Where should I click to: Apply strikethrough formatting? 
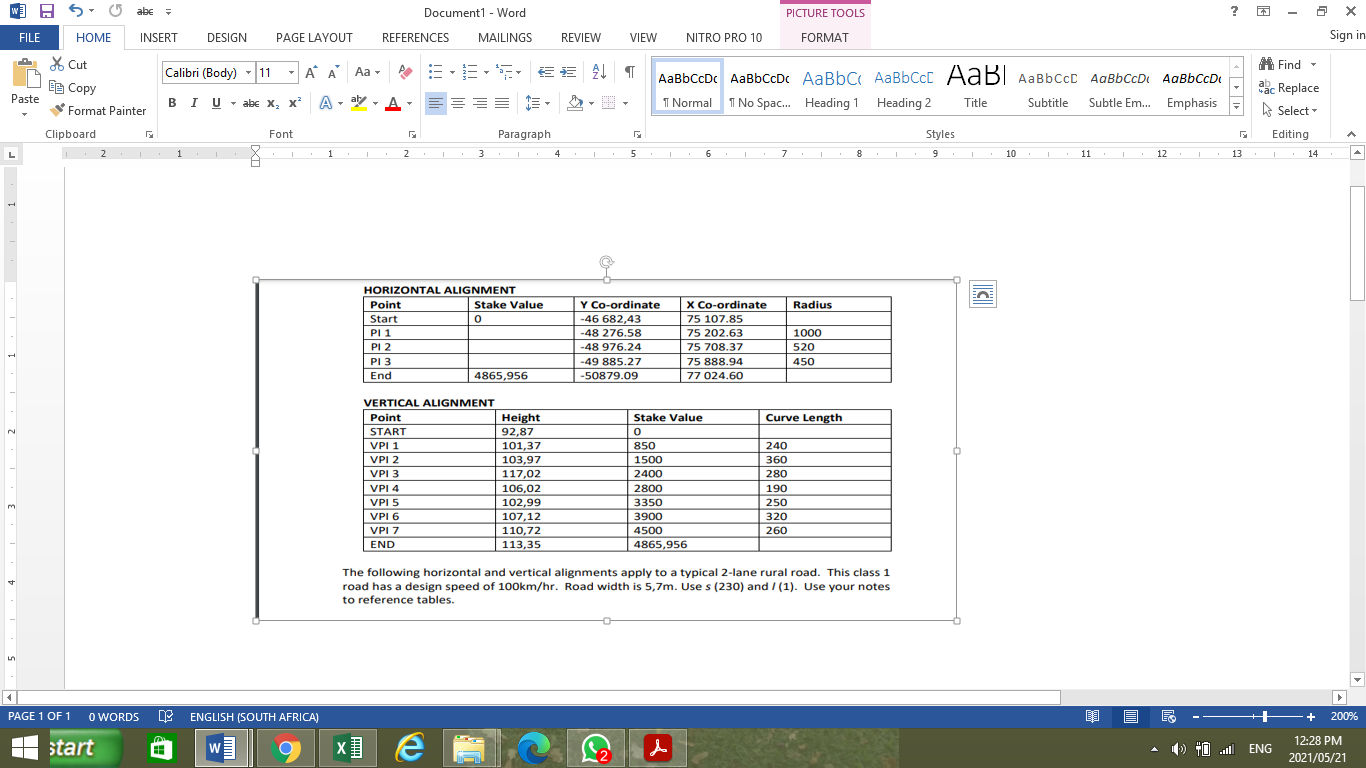[x=251, y=103]
